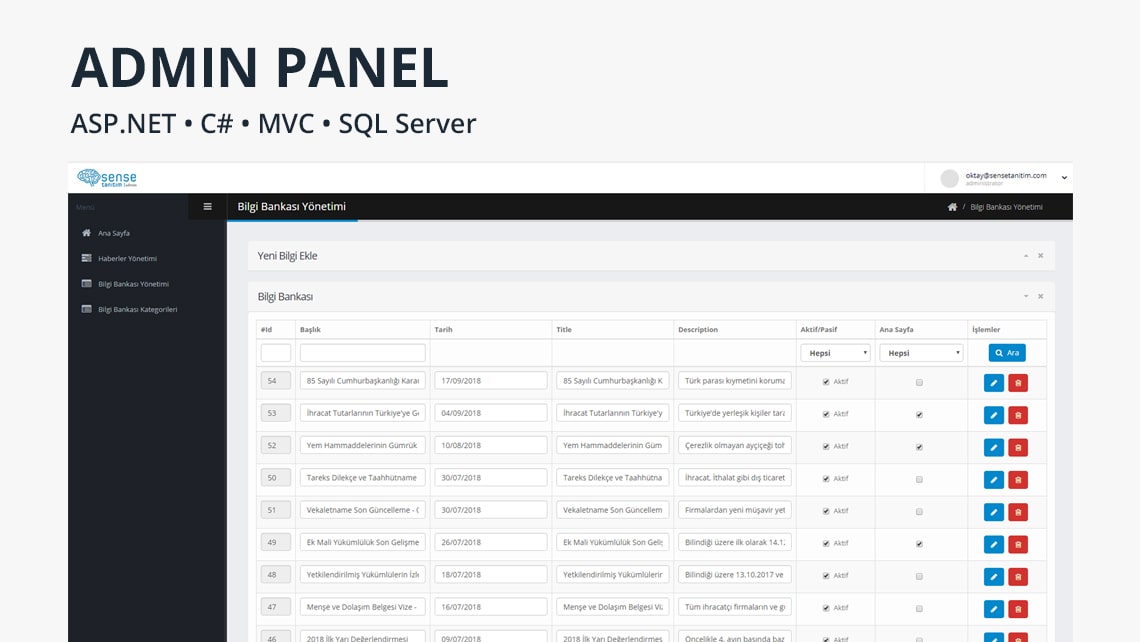Delete row 49 with trash icon

coord(1018,544)
